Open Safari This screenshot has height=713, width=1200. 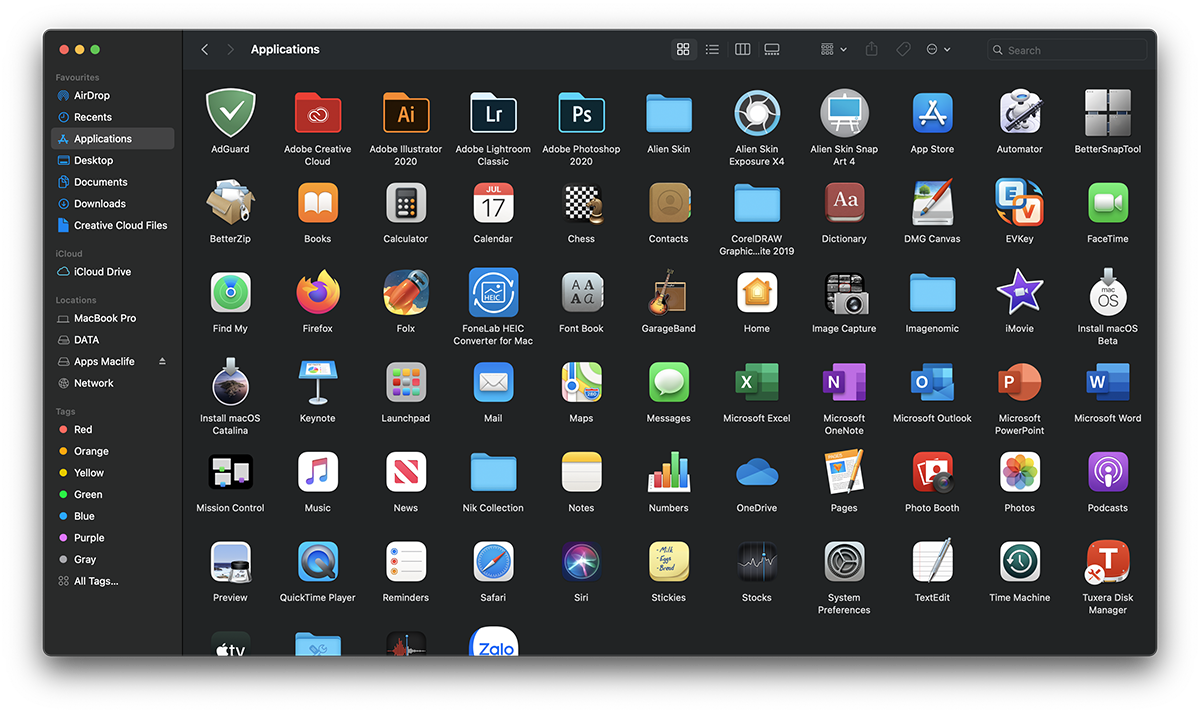tap(493, 561)
